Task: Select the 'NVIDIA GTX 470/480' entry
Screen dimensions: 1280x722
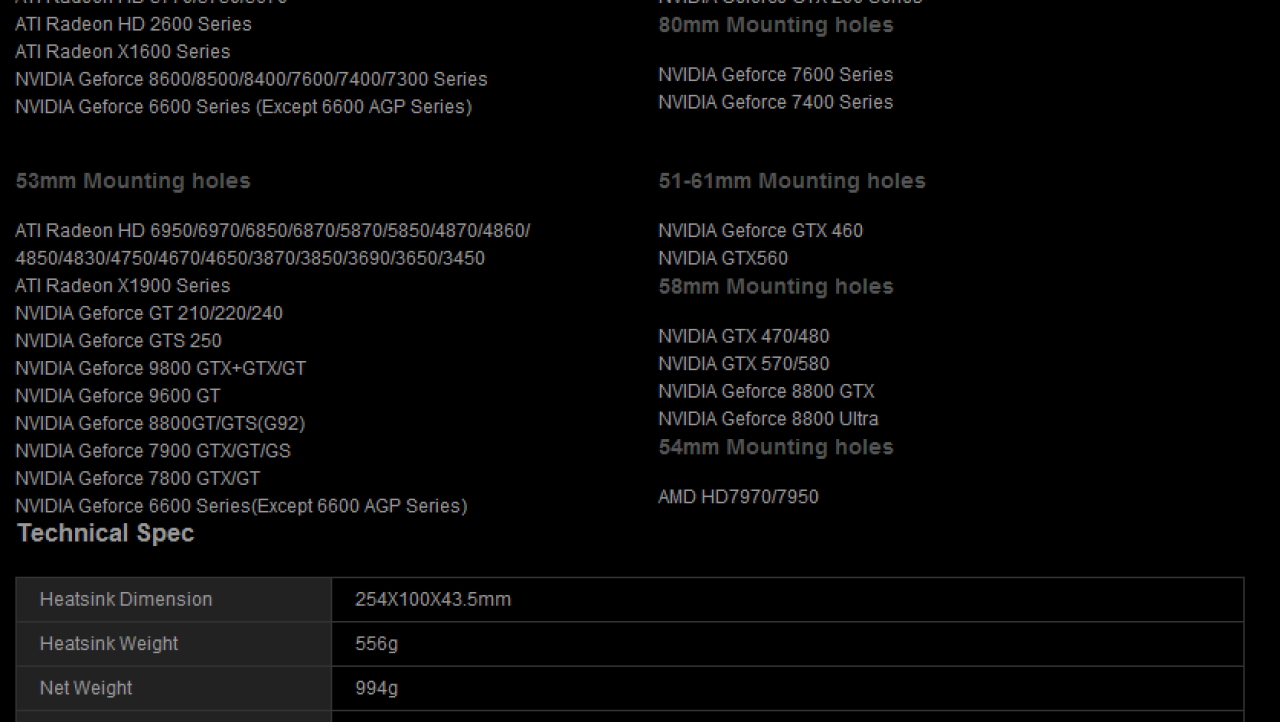Action: pyautogui.click(x=744, y=336)
